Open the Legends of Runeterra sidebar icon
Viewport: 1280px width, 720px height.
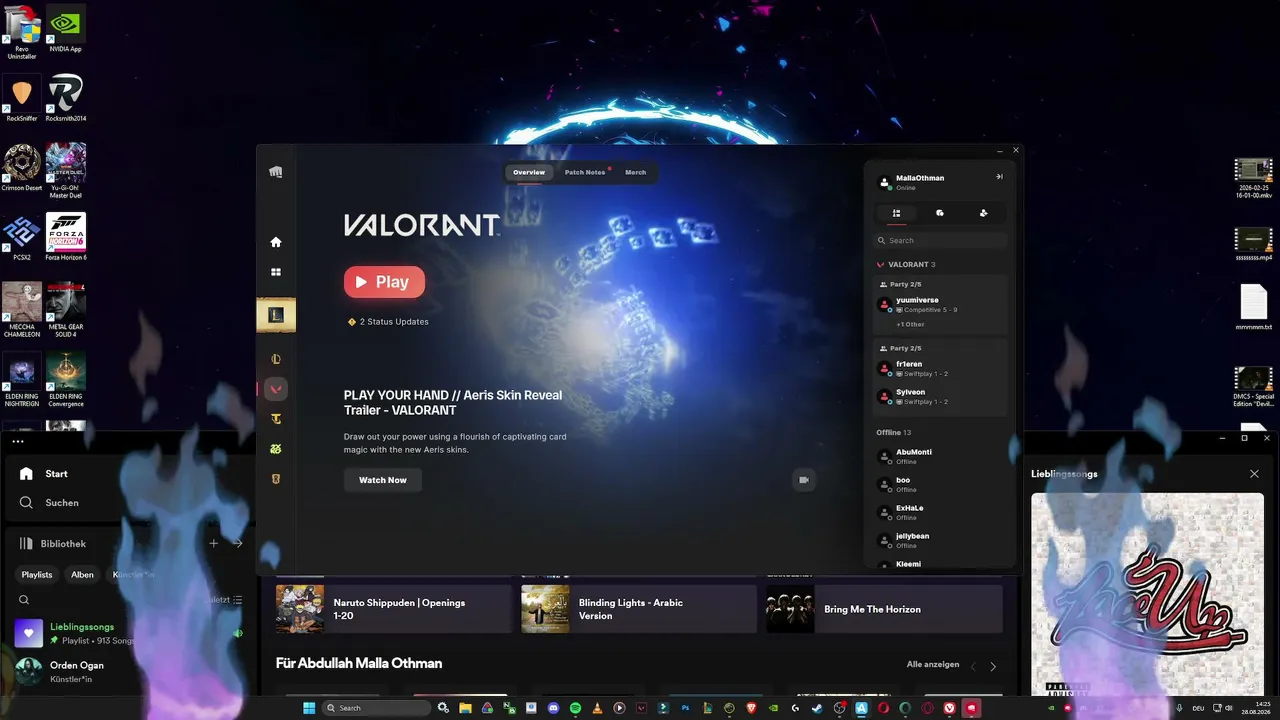pos(276,479)
